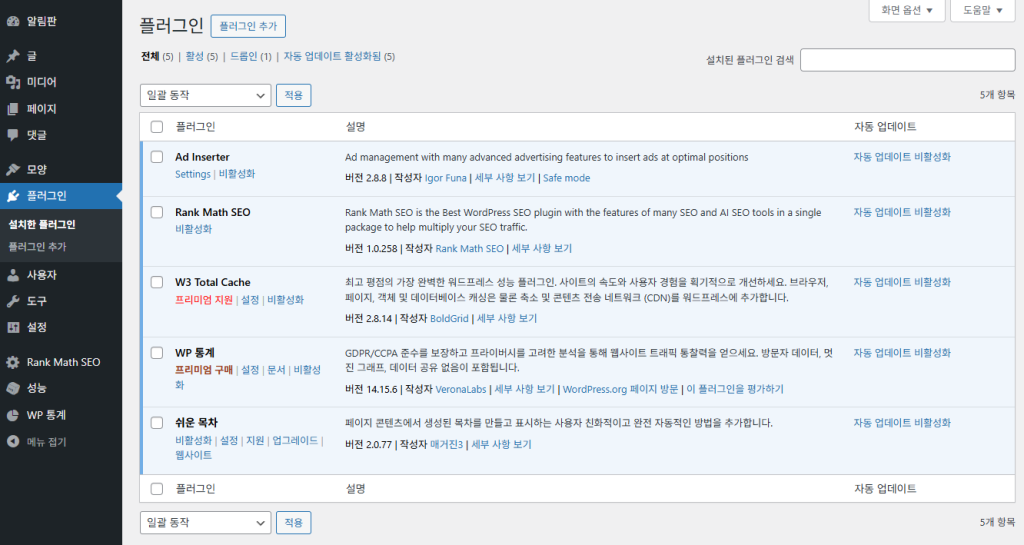
Task: Open 플러그인 추가 in sidebar submenu
Action: tap(37, 246)
